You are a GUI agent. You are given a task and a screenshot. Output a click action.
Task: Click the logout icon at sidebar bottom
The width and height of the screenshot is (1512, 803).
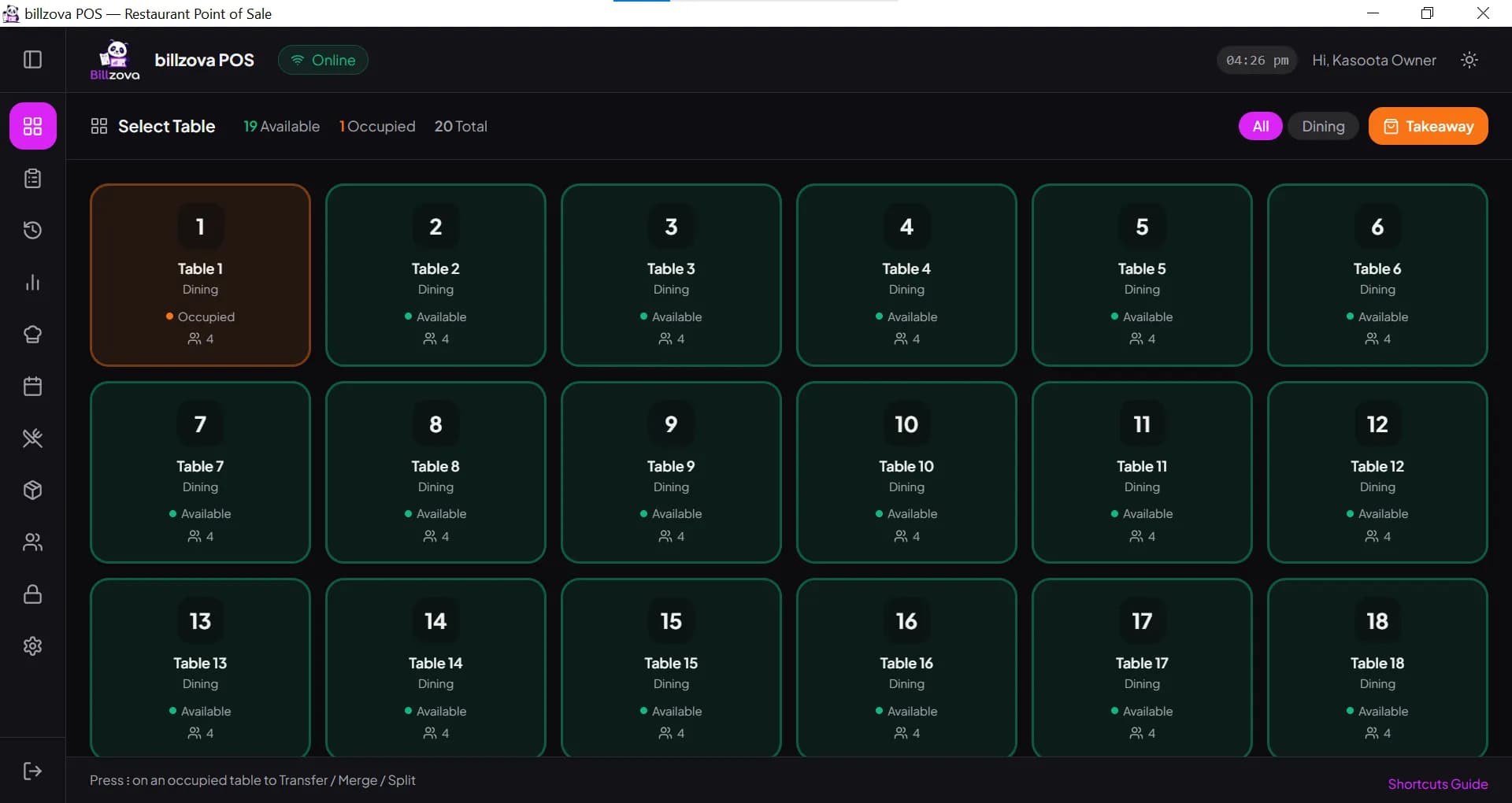(x=32, y=771)
